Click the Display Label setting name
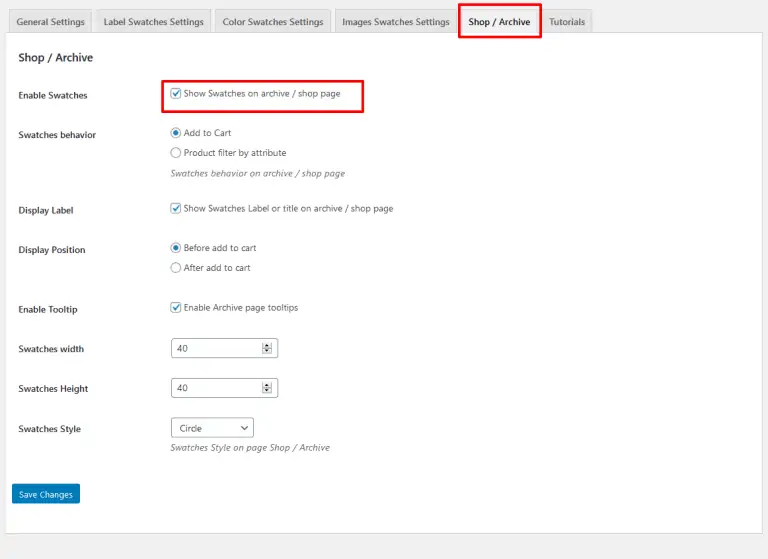768x559 pixels. pyautogui.click(x=46, y=210)
